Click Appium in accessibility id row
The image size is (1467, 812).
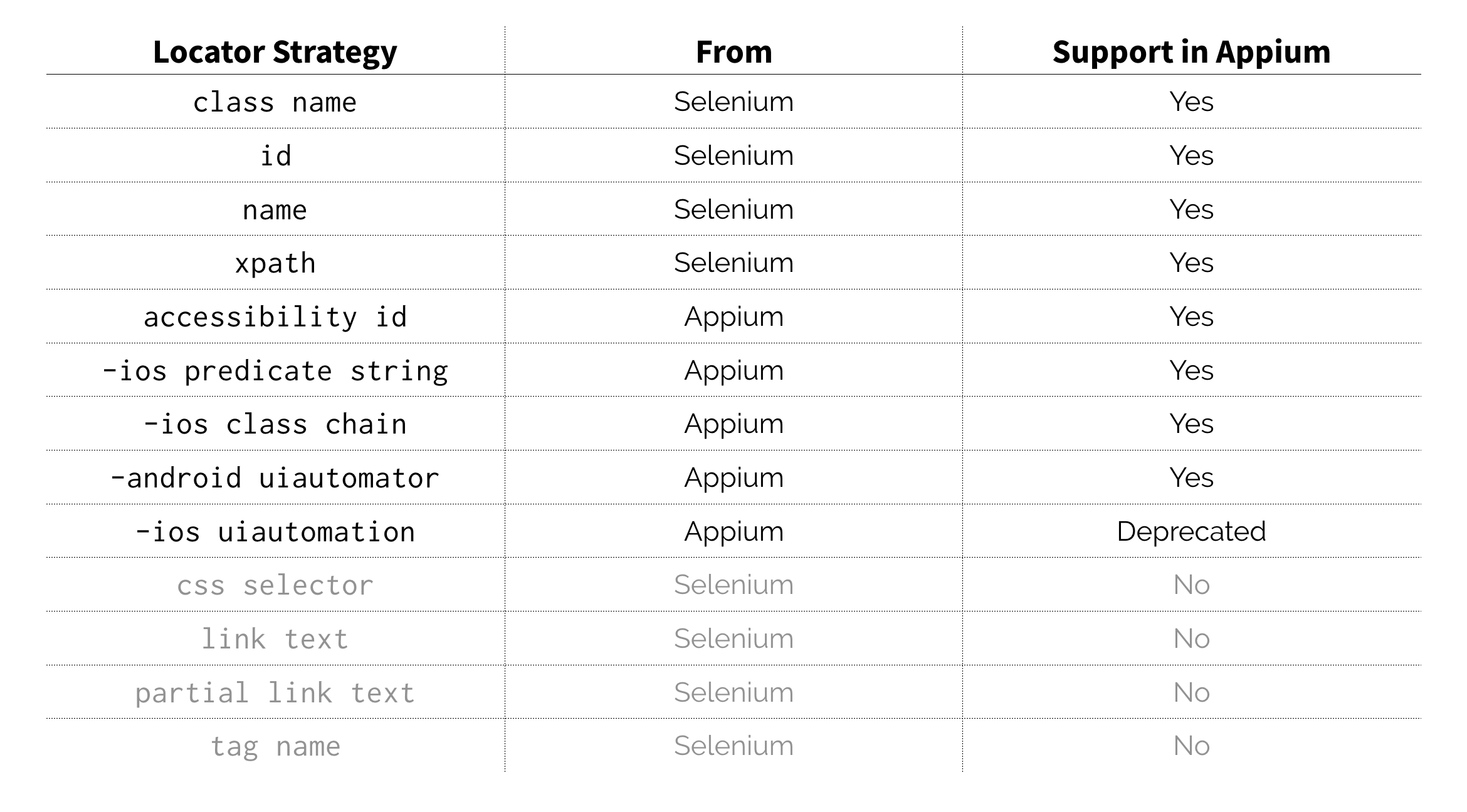click(733, 317)
